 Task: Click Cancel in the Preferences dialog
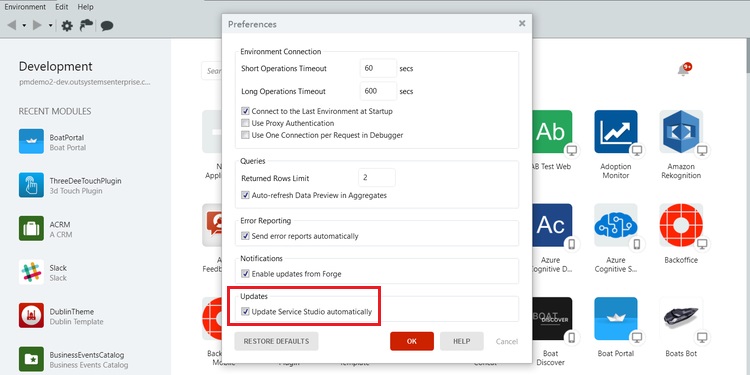point(507,341)
